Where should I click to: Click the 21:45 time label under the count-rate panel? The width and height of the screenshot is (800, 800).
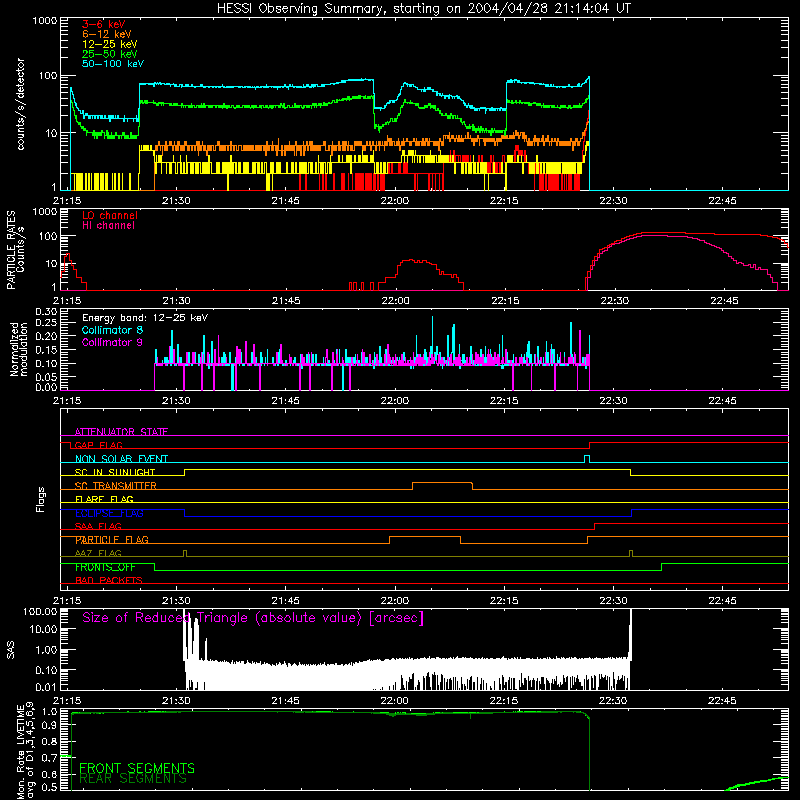point(285,201)
